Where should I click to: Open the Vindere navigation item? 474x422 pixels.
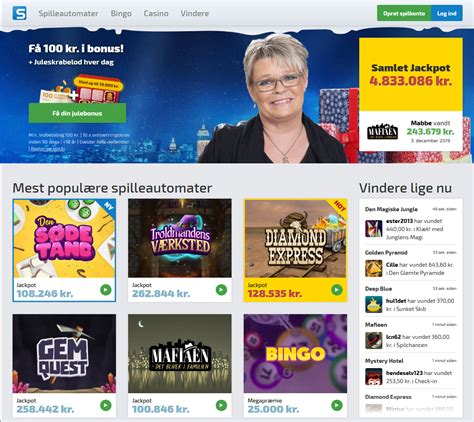[195, 13]
